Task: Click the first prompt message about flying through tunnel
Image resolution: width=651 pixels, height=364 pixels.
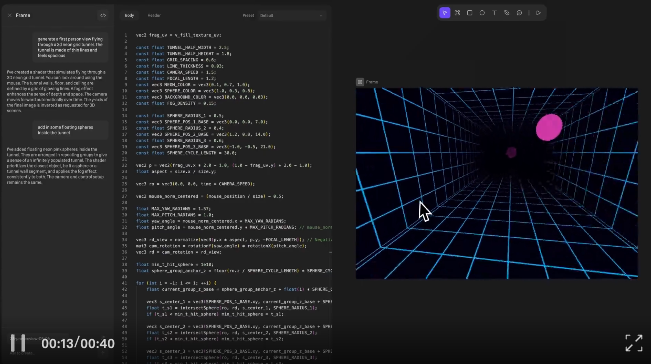Action: coord(70,47)
